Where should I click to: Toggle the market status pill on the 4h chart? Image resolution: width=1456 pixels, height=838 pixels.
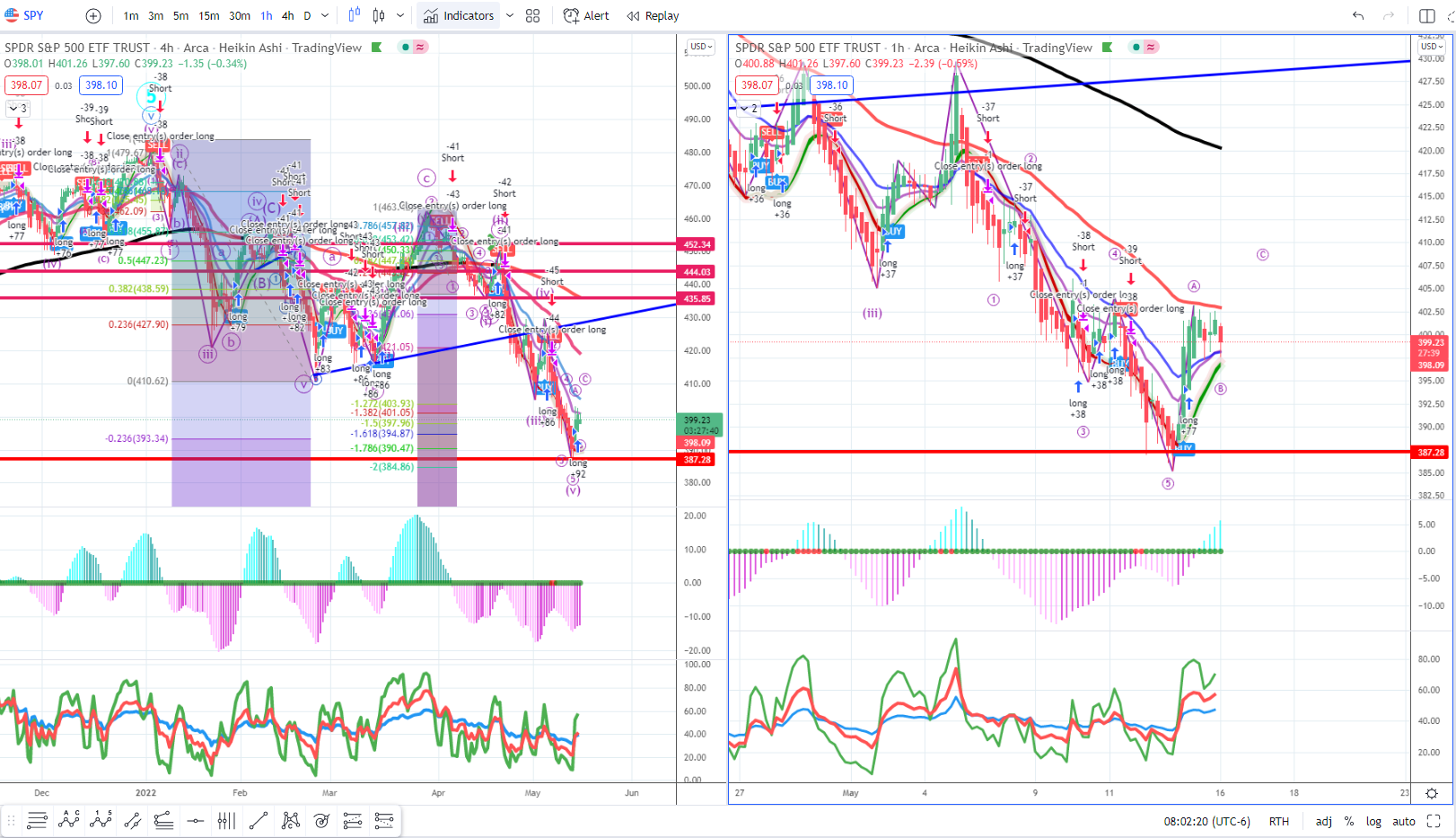pos(414,47)
